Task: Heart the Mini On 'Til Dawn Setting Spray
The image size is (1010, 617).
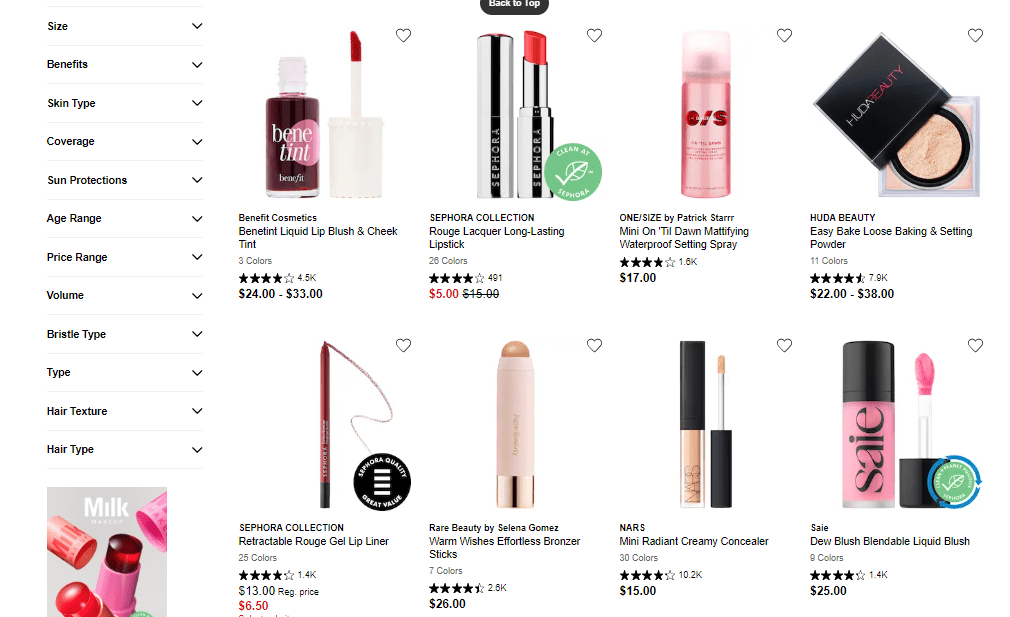Action: click(x=784, y=35)
